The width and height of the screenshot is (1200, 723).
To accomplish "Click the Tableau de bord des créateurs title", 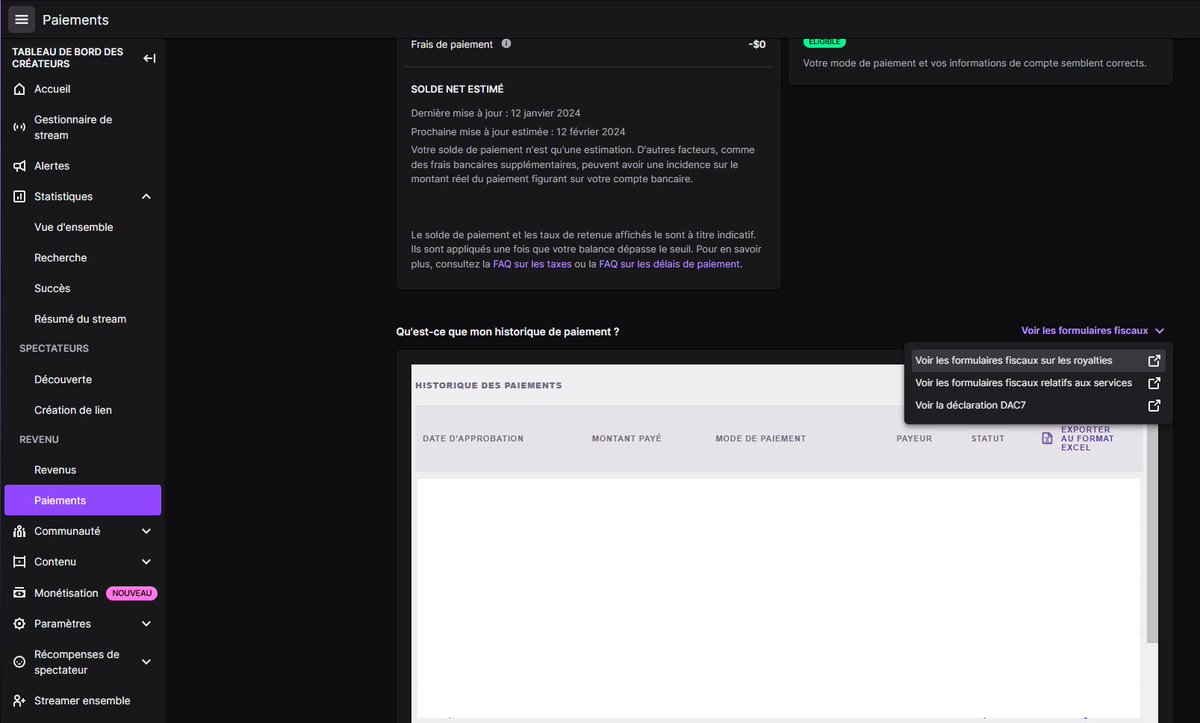I will coord(68,58).
